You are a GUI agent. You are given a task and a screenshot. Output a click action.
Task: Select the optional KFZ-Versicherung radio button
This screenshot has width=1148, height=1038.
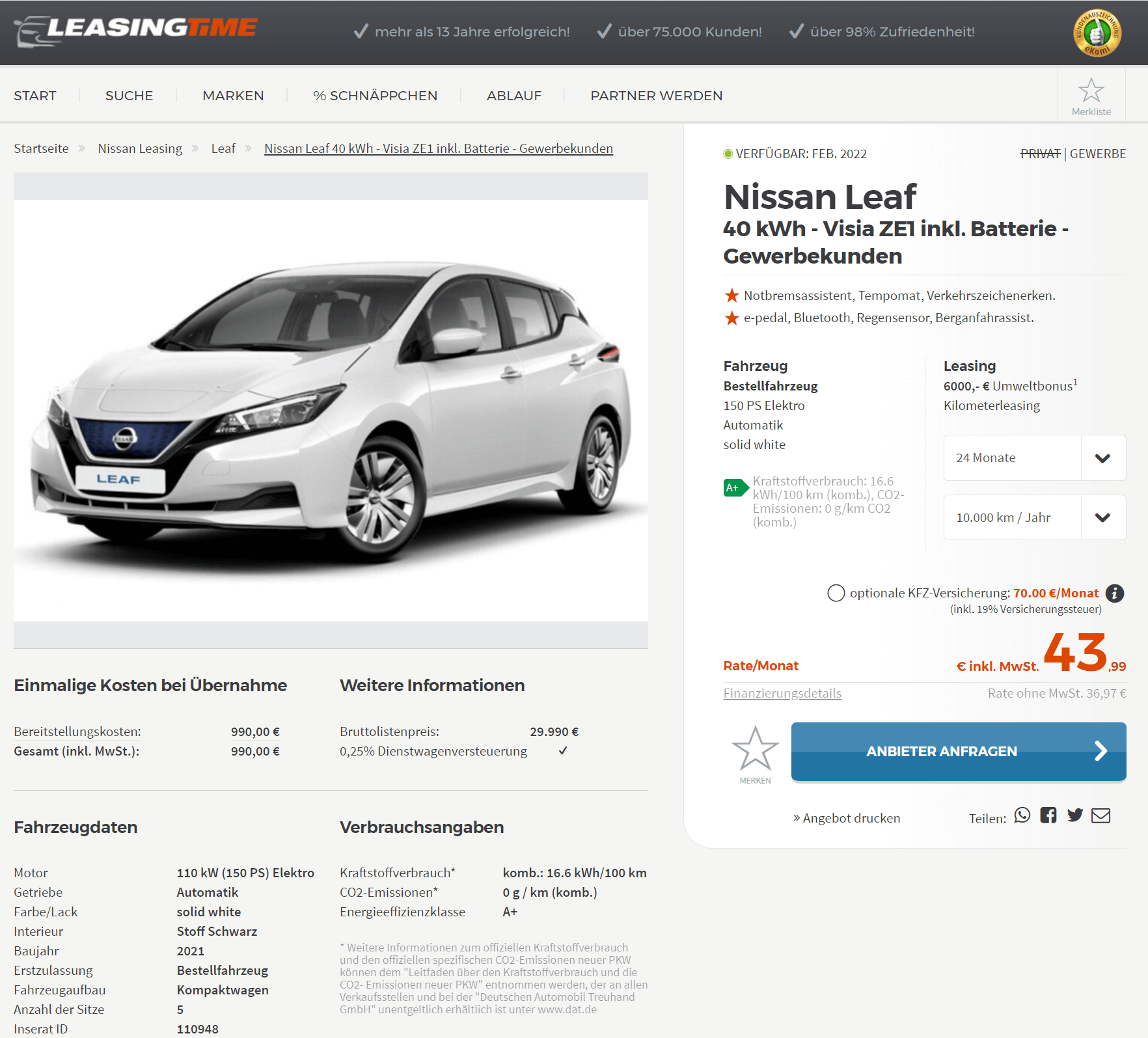(x=836, y=593)
